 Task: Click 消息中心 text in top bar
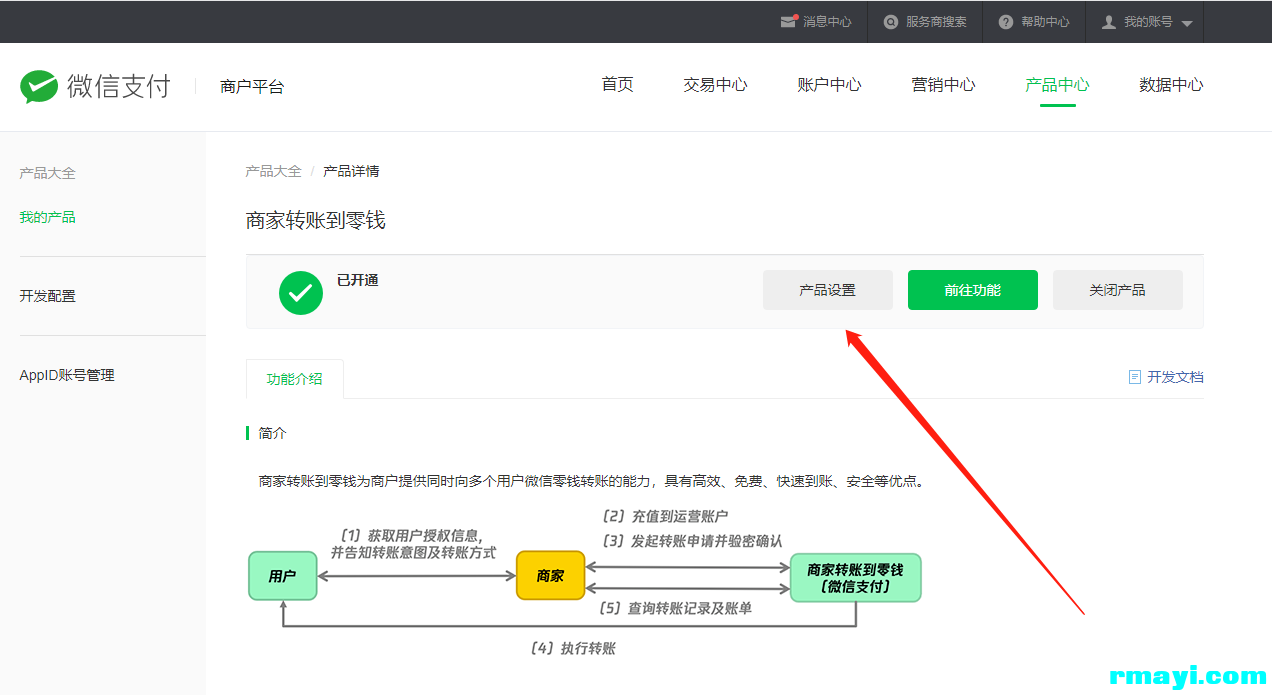[827, 22]
